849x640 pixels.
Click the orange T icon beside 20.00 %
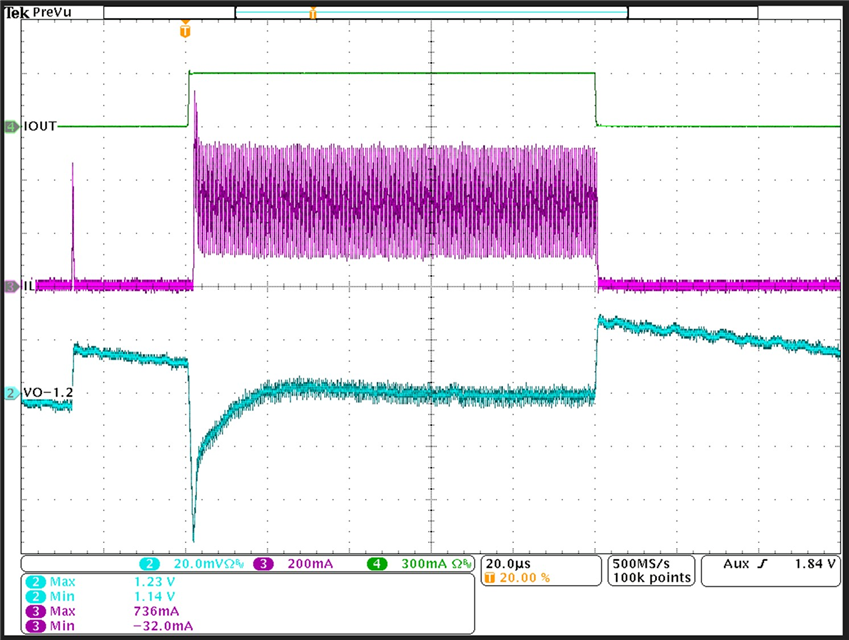point(489,578)
